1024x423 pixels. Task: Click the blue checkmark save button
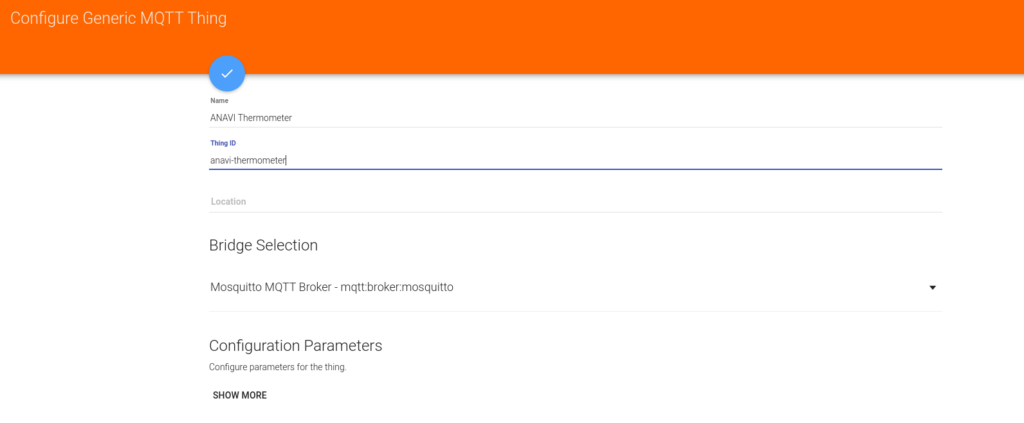(227, 73)
